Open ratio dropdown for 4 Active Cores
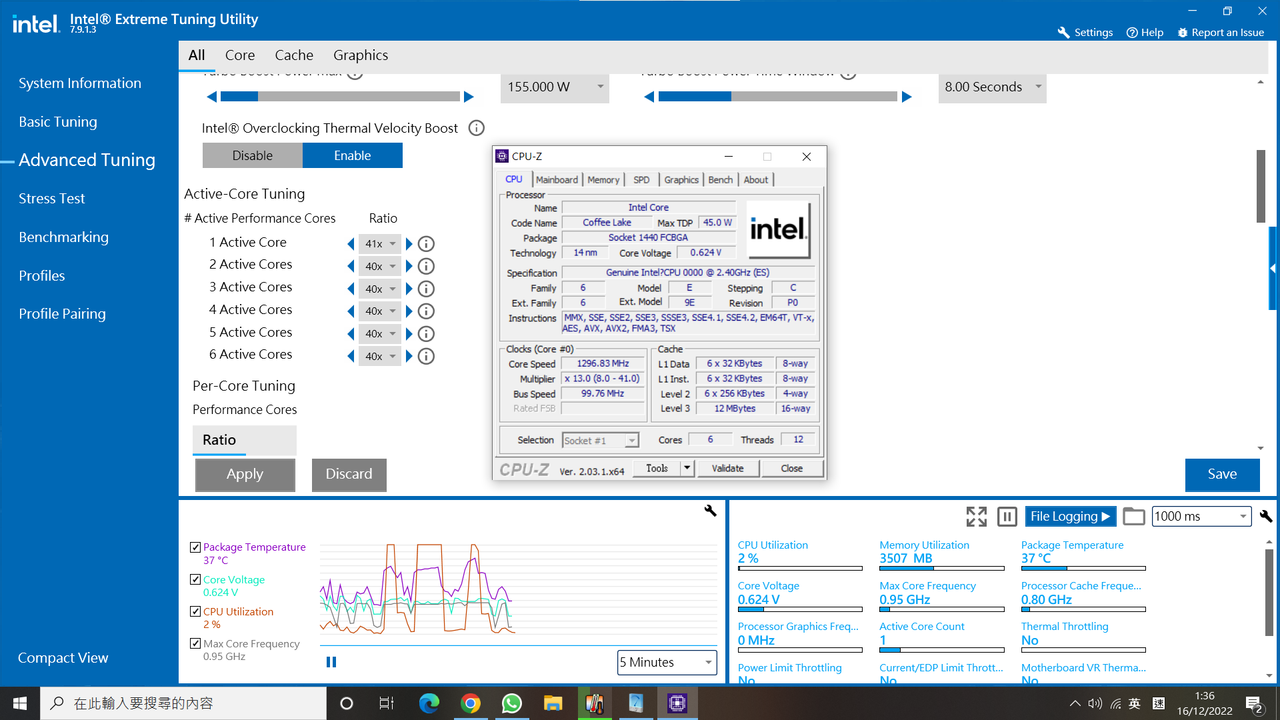Image resolution: width=1280 pixels, height=720 pixels. (x=380, y=311)
